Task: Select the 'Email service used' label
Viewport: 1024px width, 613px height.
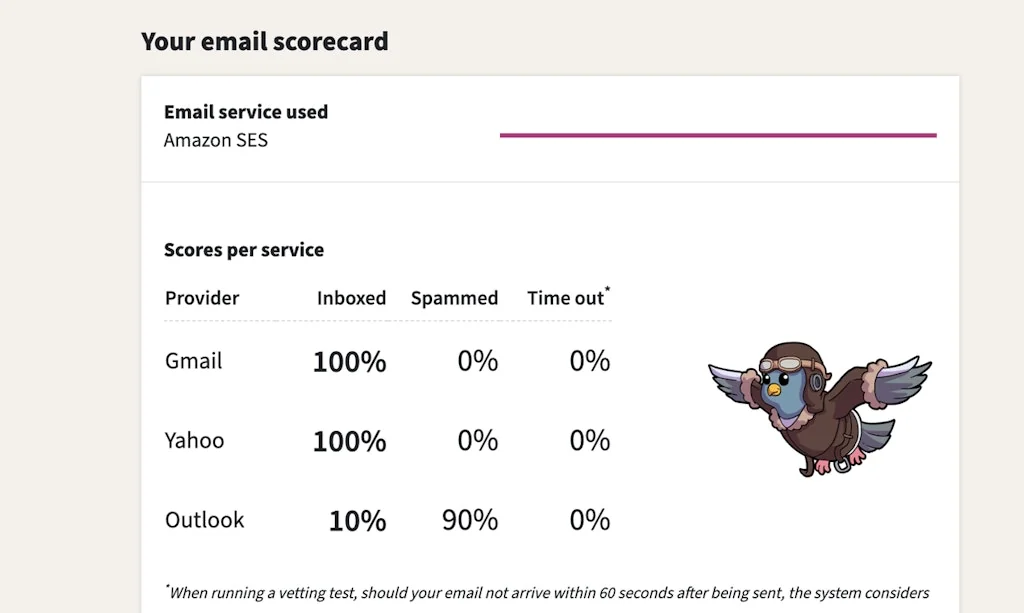Action: [x=245, y=112]
